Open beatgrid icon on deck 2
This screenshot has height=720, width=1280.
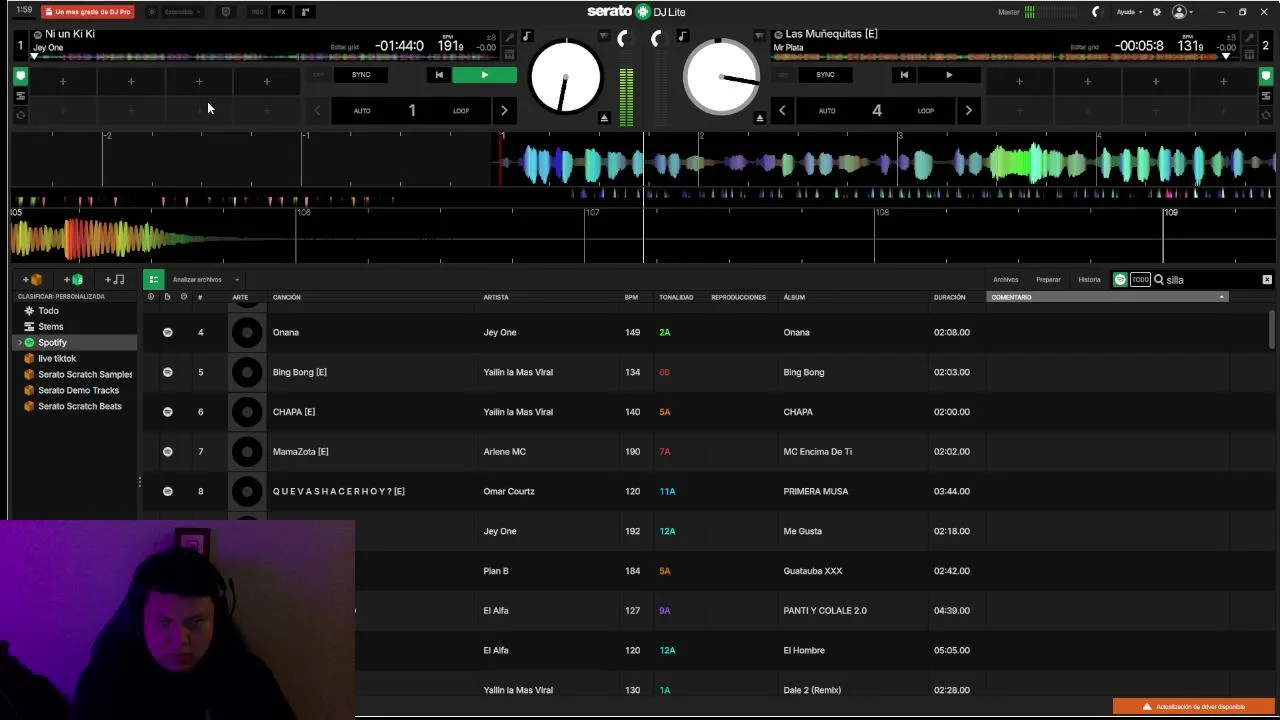1250,54
